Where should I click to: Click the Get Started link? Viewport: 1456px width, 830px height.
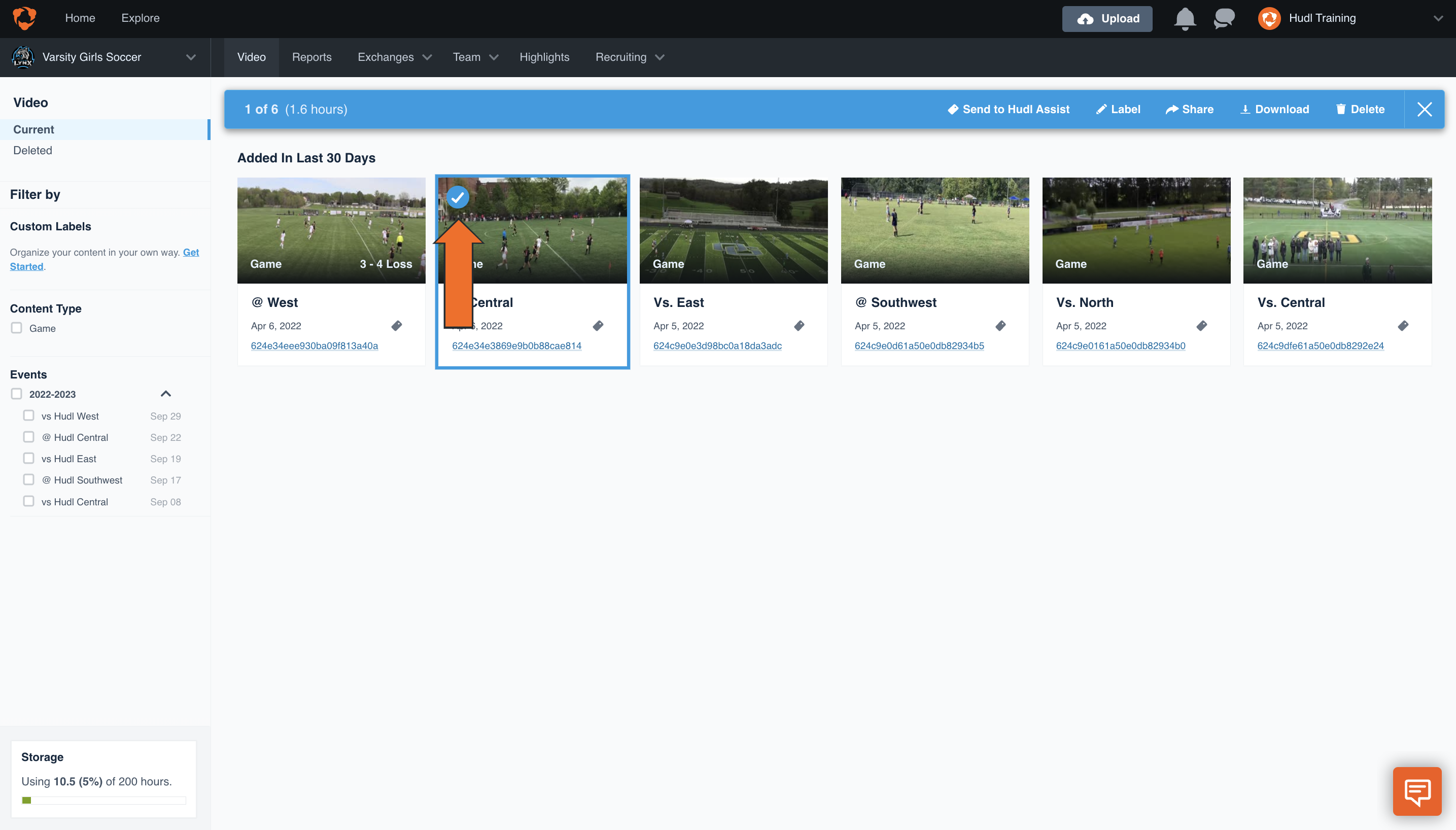click(191, 252)
